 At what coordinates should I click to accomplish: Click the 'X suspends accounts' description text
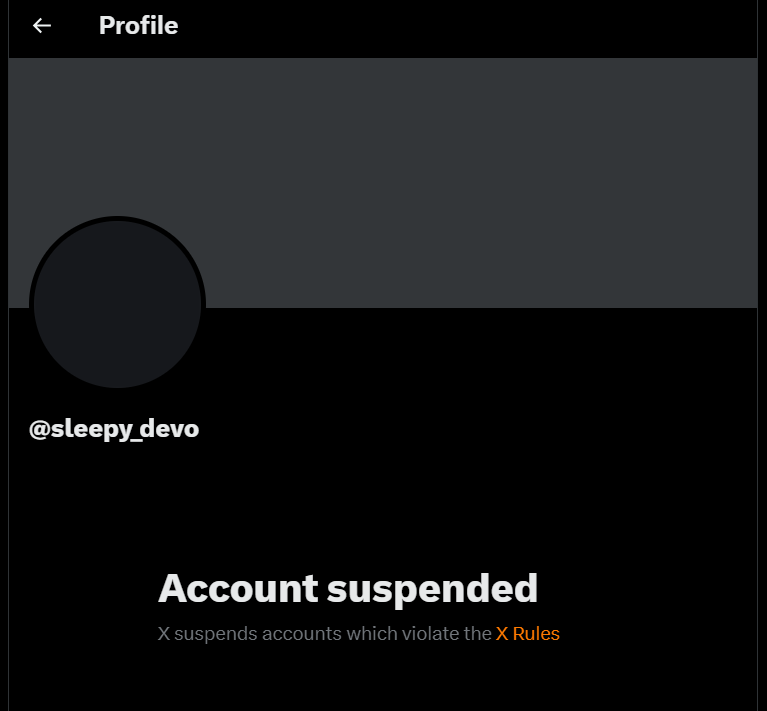359,633
